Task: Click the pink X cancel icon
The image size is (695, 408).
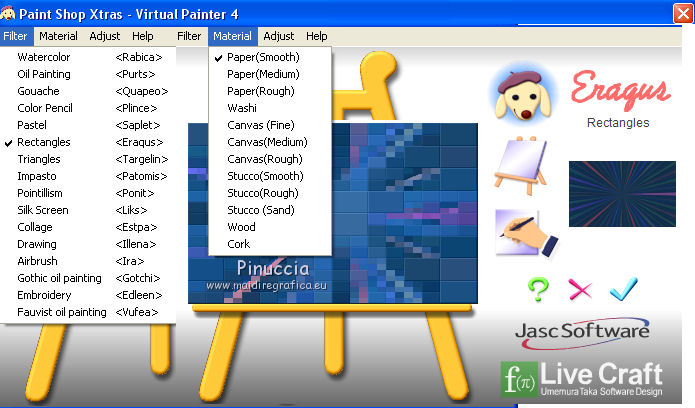Action: 580,290
